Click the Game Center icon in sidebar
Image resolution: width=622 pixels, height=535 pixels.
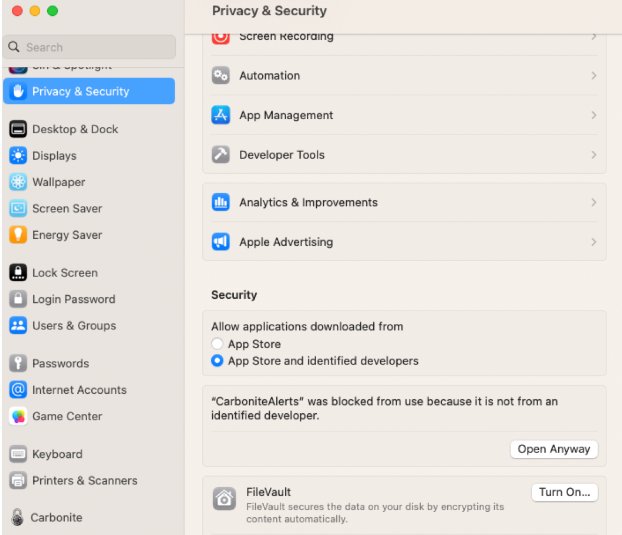point(18,416)
